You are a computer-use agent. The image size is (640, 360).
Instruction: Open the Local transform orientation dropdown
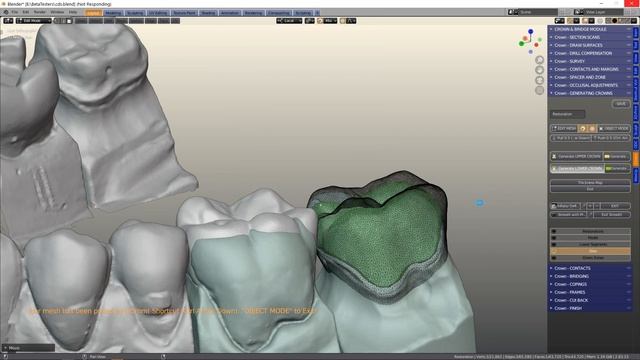click(x=289, y=21)
